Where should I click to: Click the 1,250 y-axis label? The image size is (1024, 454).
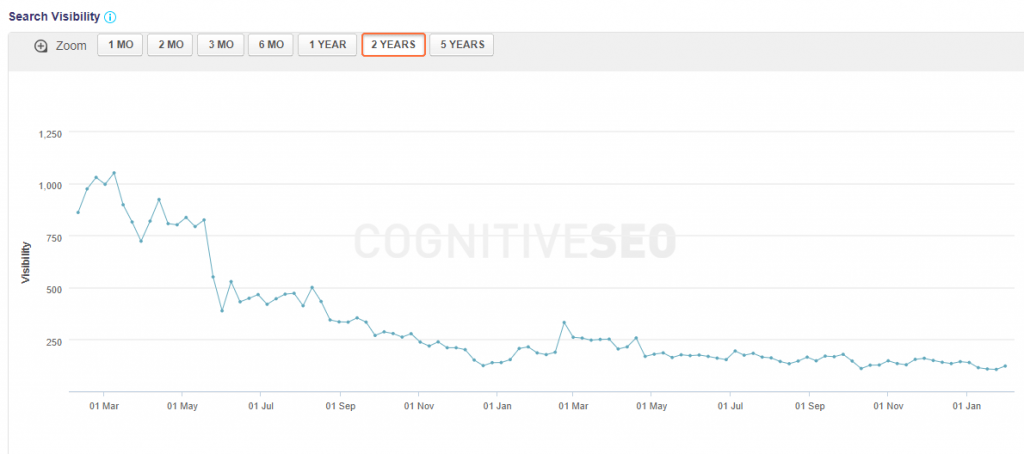pos(49,133)
